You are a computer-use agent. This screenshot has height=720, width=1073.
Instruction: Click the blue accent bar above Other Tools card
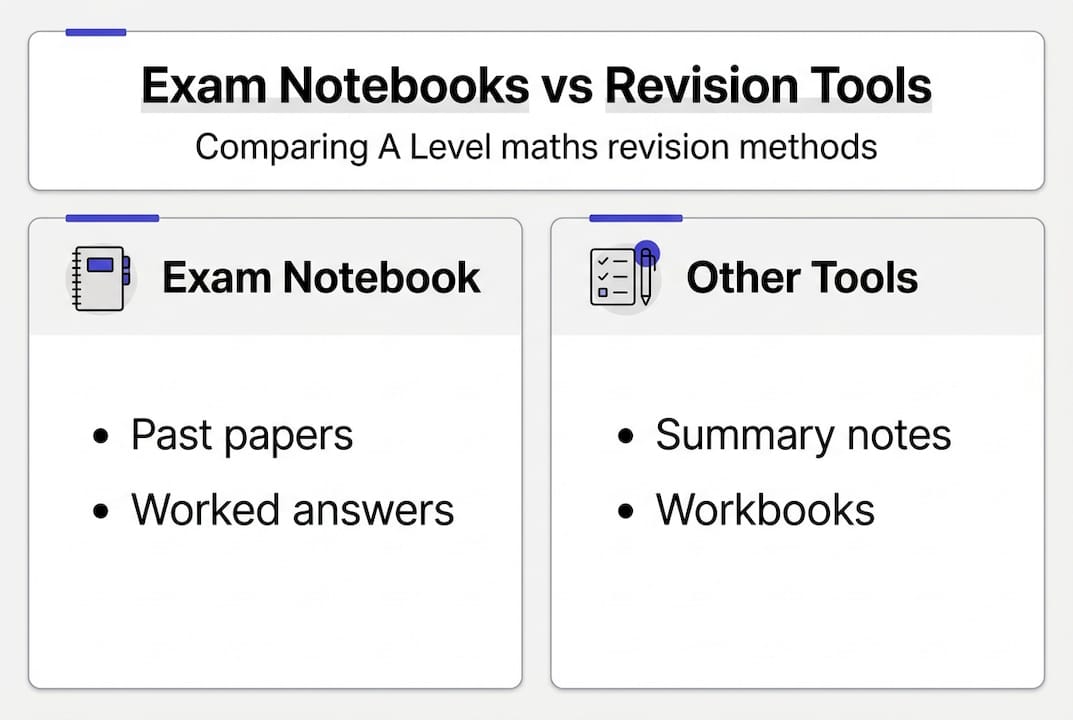tap(636, 218)
